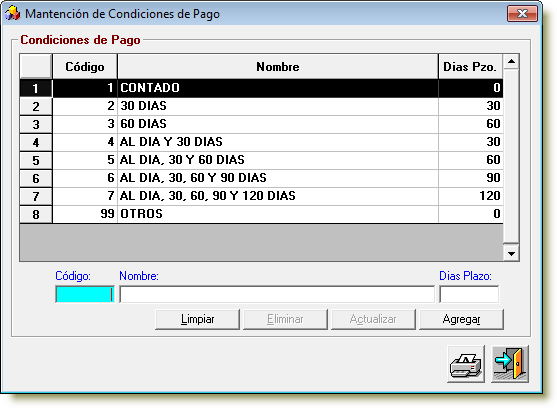The image size is (557, 408).
Task: Click the Dias Pzo. column header
Action: pos(470,66)
